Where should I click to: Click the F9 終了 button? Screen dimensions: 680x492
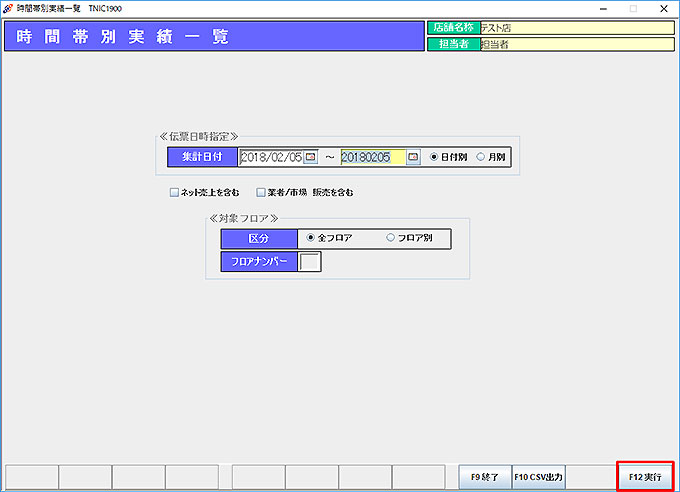tap(485, 477)
